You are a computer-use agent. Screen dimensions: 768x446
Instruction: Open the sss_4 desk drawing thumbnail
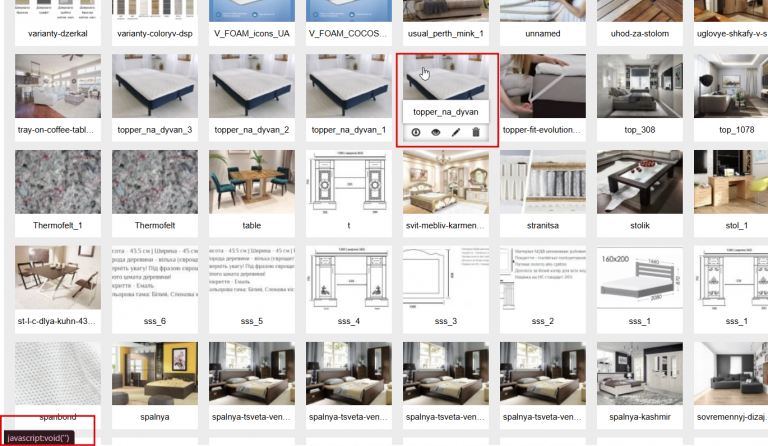[x=349, y=278]
